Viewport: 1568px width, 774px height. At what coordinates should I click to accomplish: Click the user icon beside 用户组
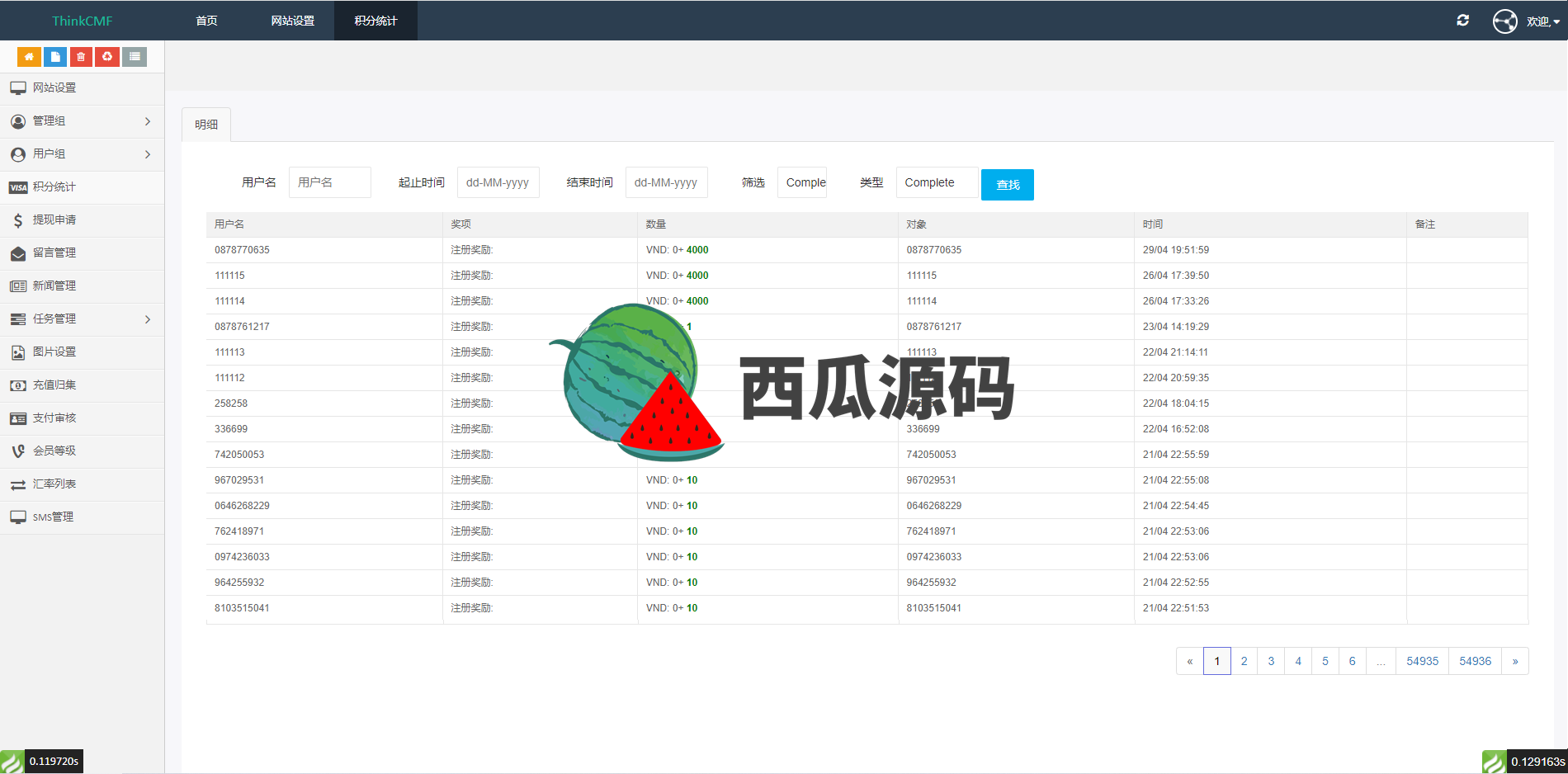coord(18,154)
